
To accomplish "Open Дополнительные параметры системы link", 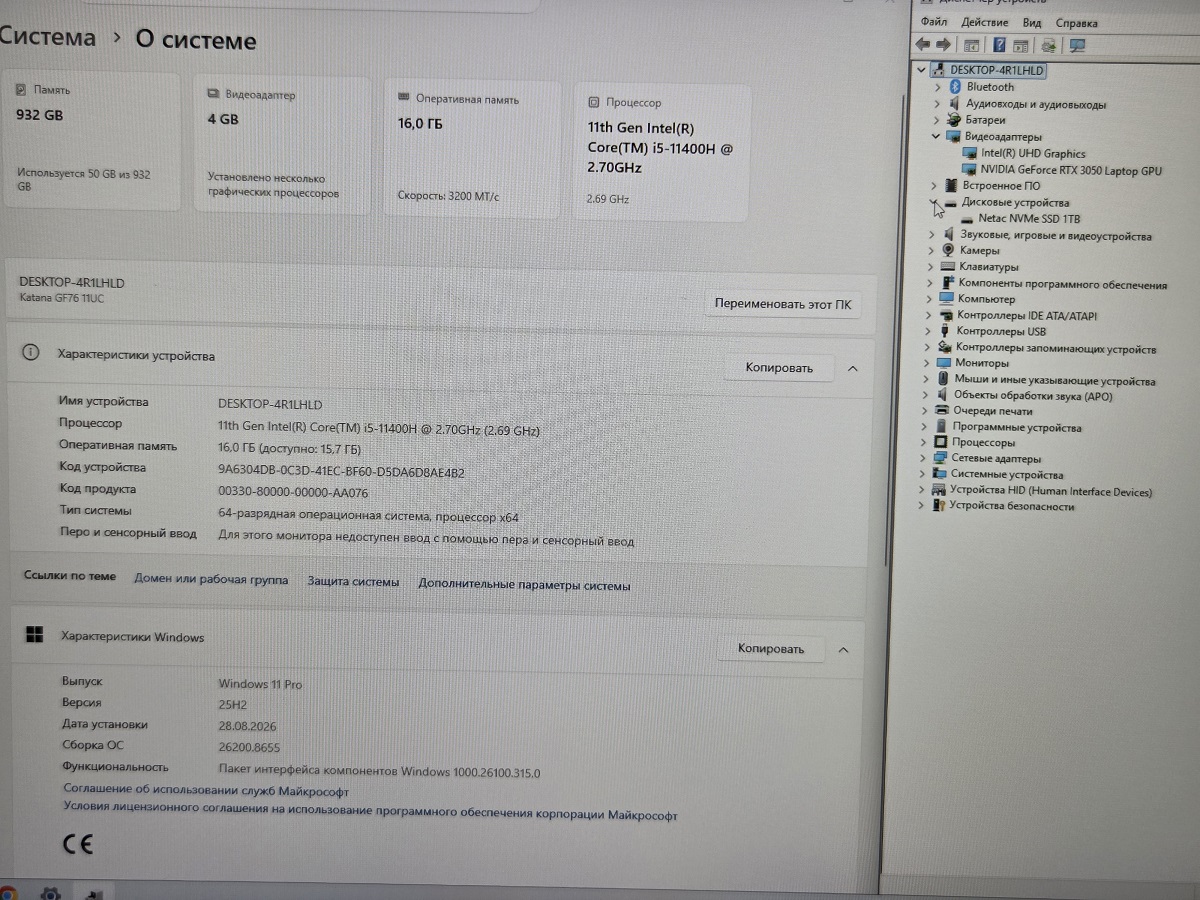I will click(524, 585).
